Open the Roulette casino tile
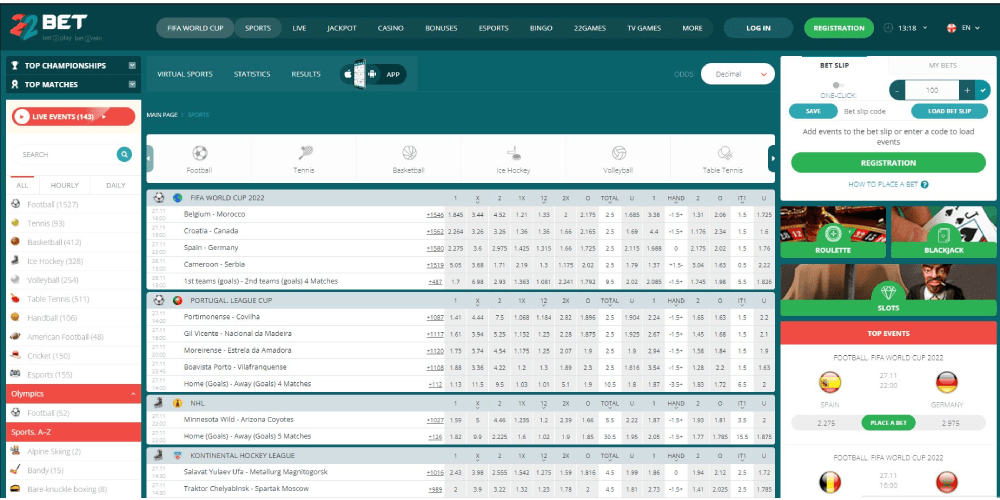Screen dimensions: 1000x500 coord(832,234)
